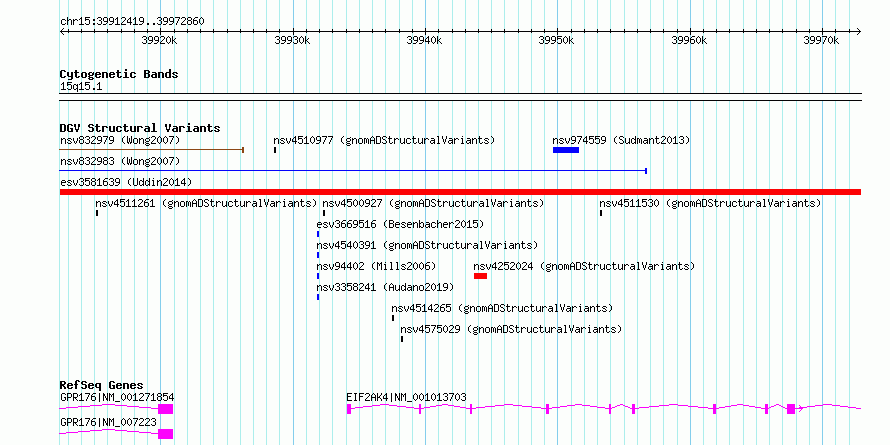Open the nsv4500927 gnomAD variant label

[433, 203]
